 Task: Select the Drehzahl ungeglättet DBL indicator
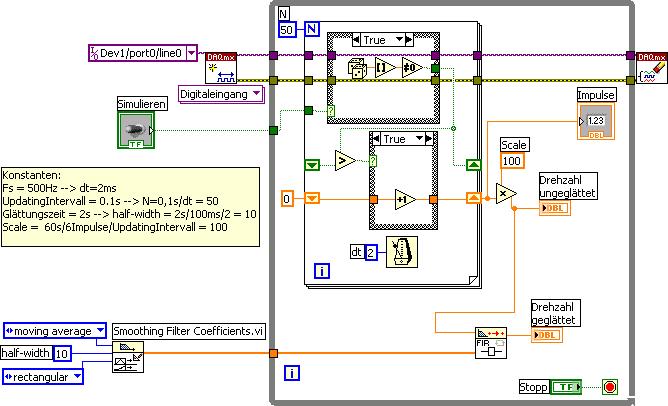(x=555, y=208)
